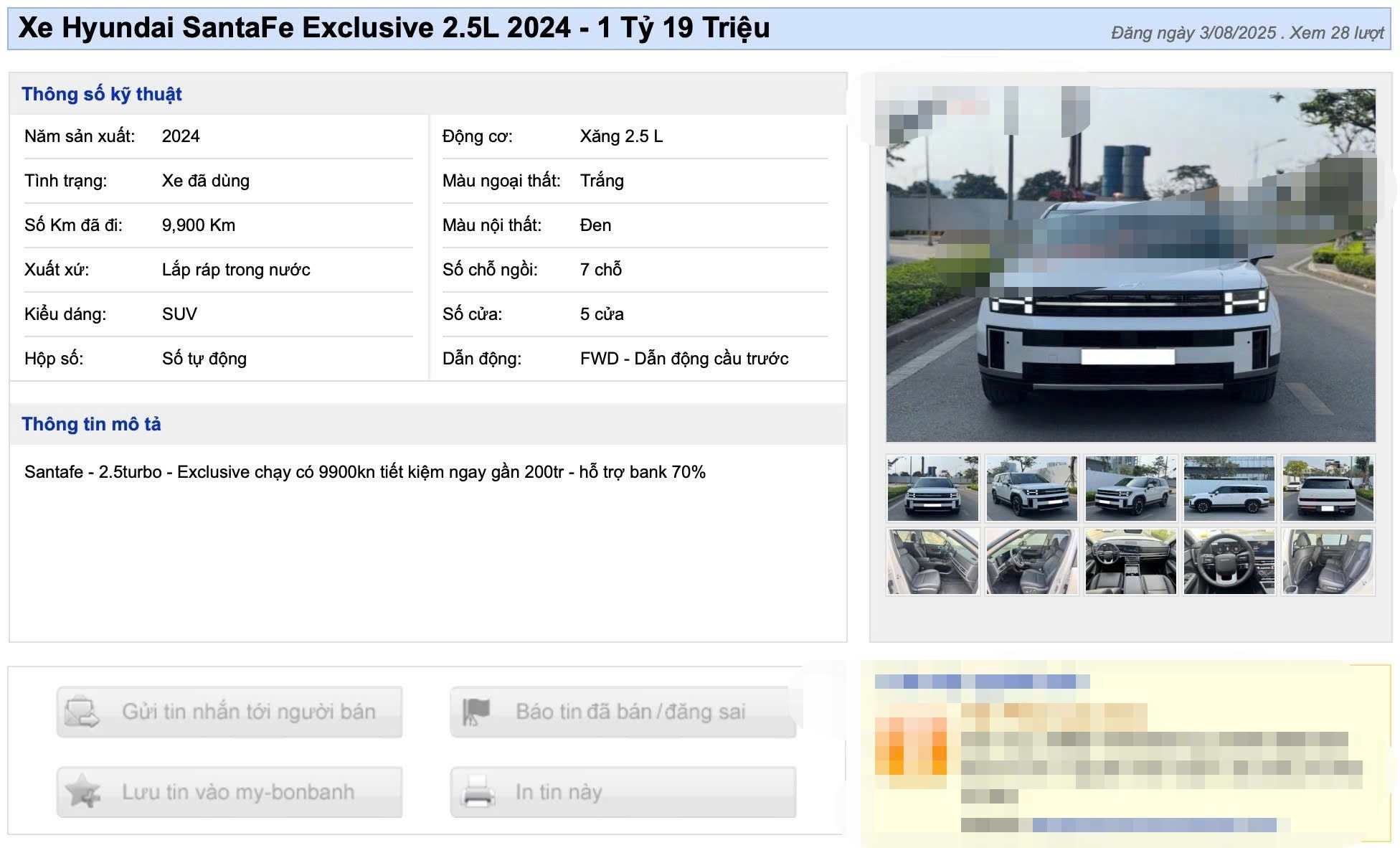The image size is (1400, 848).
Task: Select second thumbnail with front-left angle view
Action: click(x=1031, y=489)
